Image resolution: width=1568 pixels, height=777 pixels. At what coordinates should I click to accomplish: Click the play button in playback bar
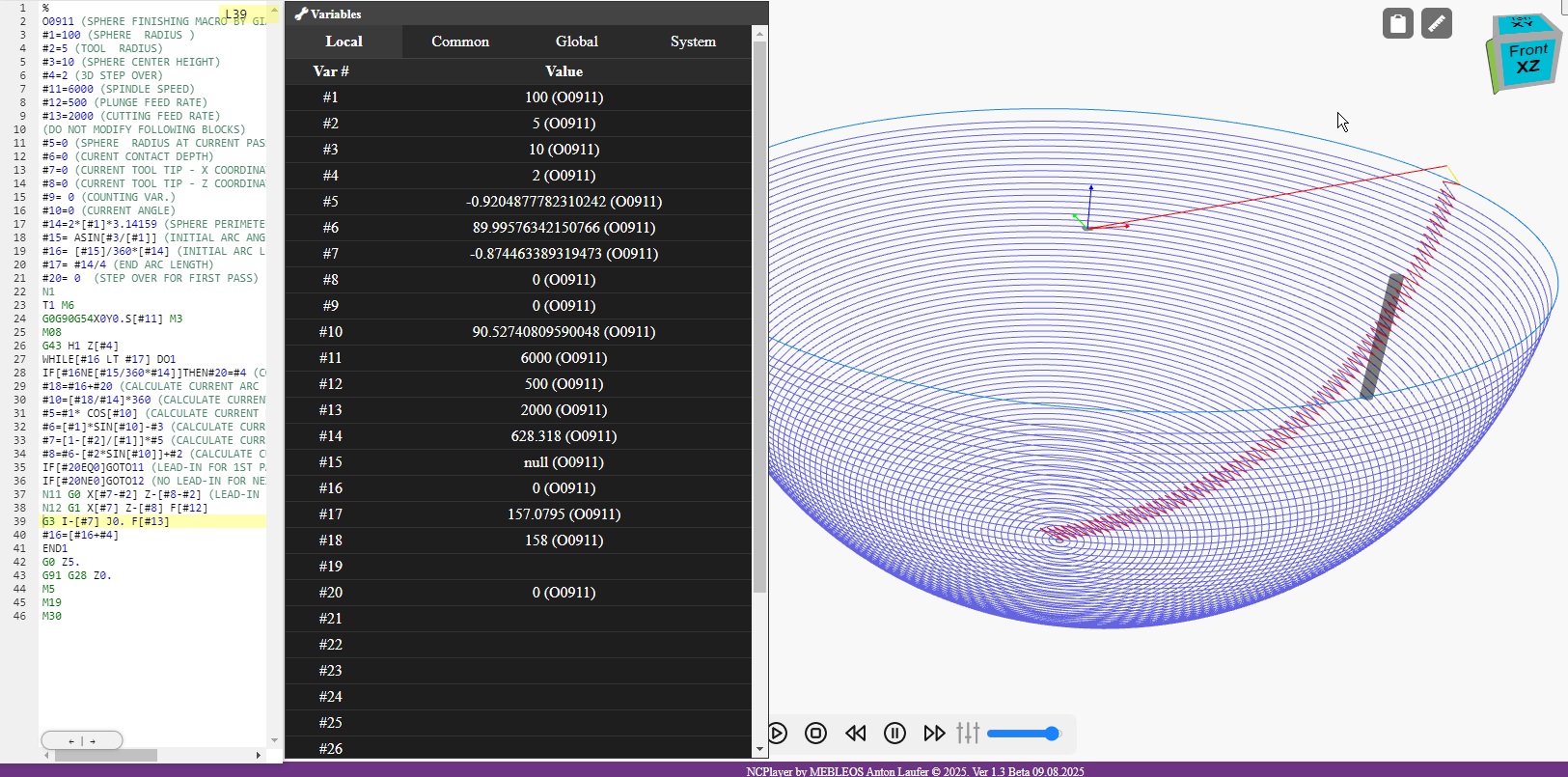tap(778, 734)
